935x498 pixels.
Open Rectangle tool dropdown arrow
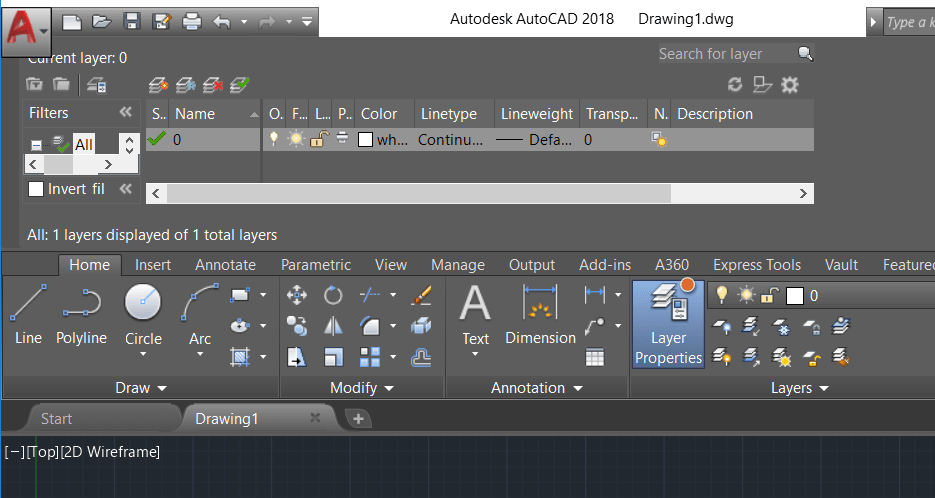coord(263,295)
